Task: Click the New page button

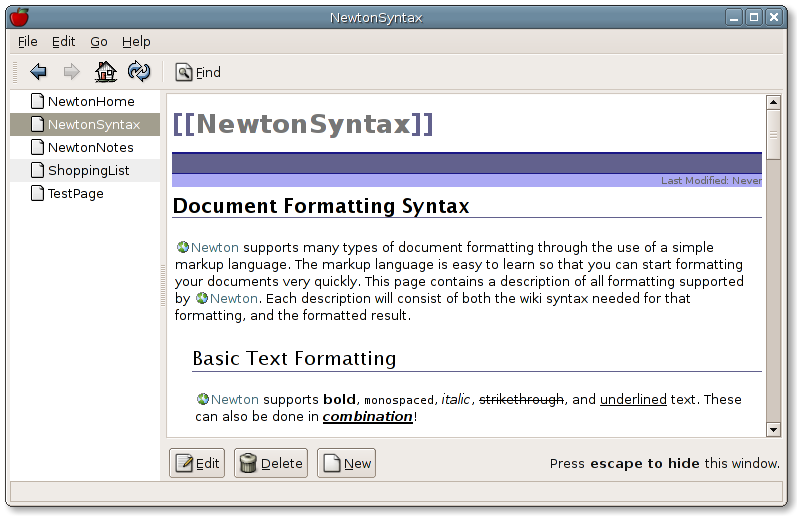Action: [346, 463]
